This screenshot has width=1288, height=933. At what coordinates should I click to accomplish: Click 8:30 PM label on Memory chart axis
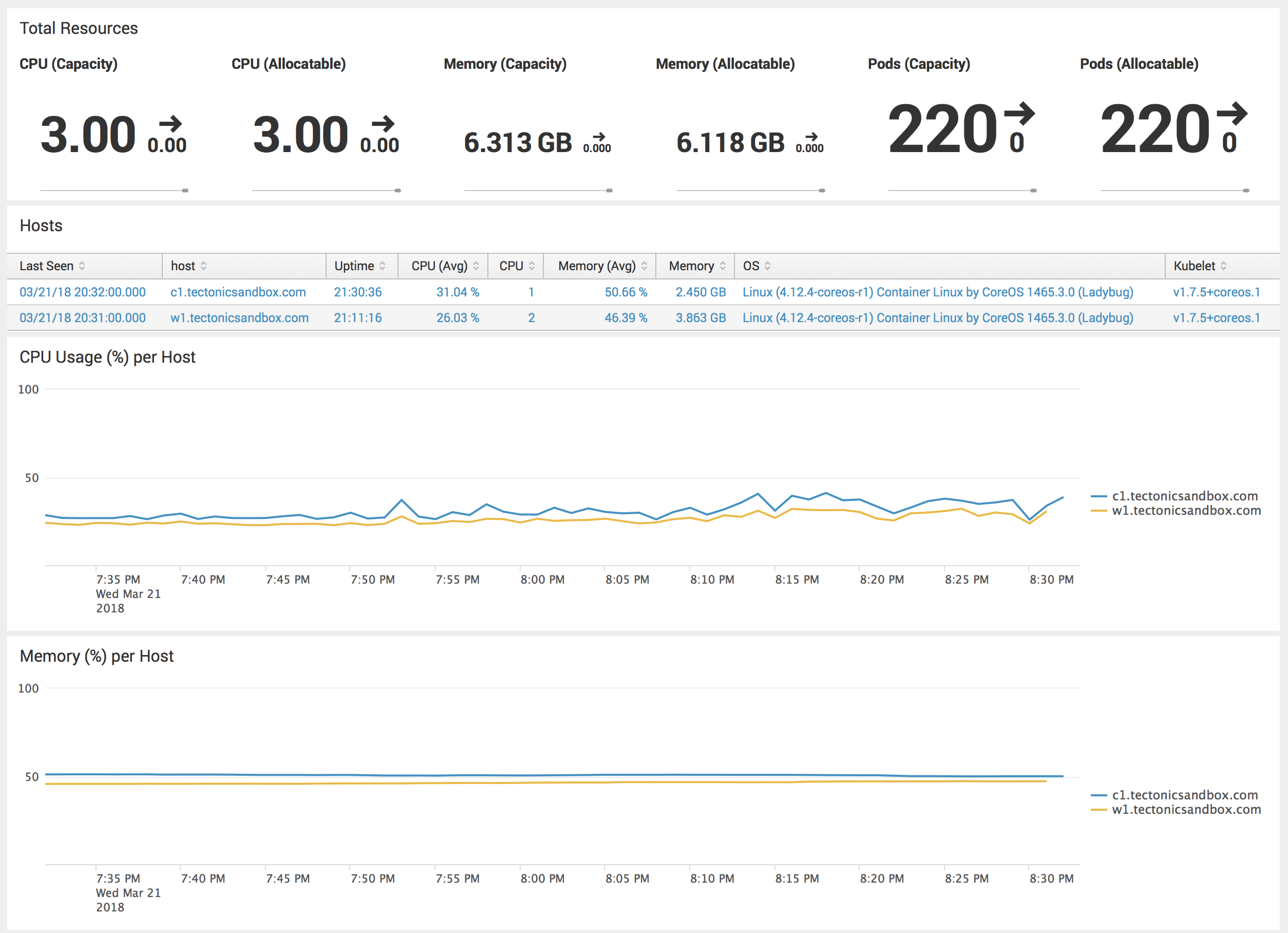tap(1052, 879)
